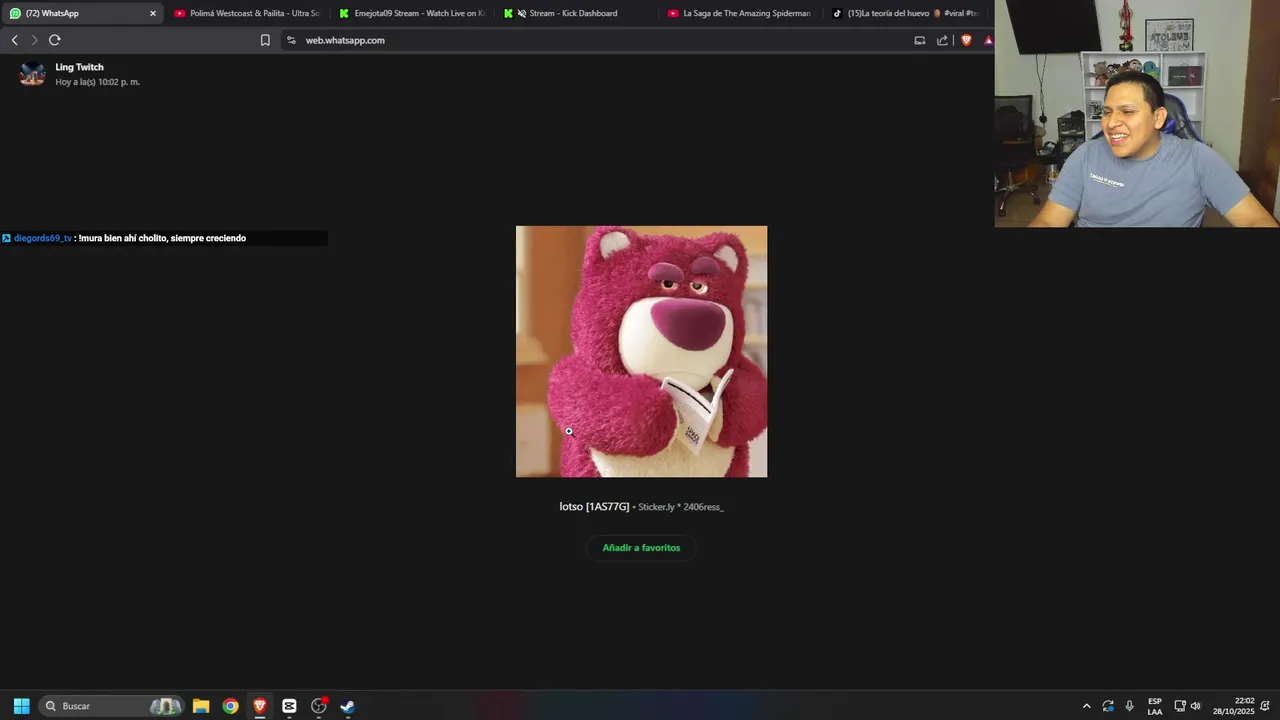Click the microphone tray icon
Viewport: 1280px width, 720px height.
(1129, 706)
